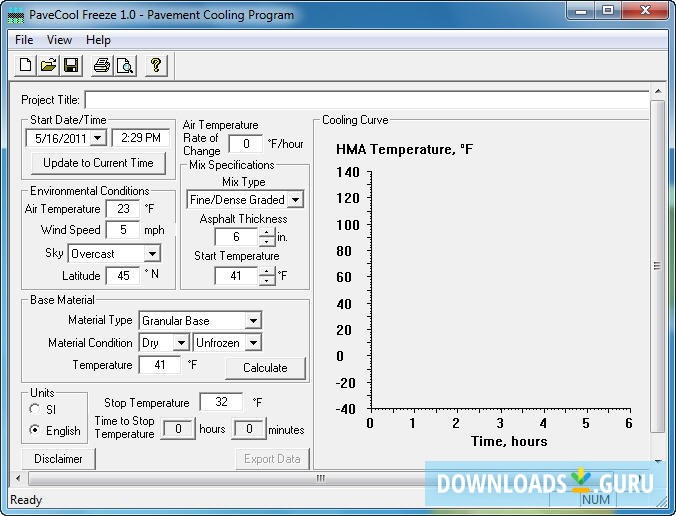The width and height of the screenshot is (676, 516).
Task: Click the horizontal scrollbar left arrow
Action: click(x=18, y=478)
